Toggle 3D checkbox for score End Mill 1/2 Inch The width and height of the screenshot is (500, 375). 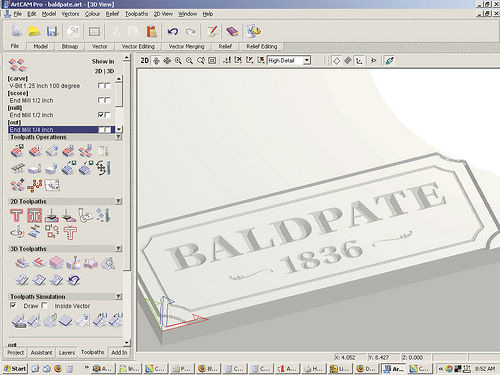pos(107,100)
